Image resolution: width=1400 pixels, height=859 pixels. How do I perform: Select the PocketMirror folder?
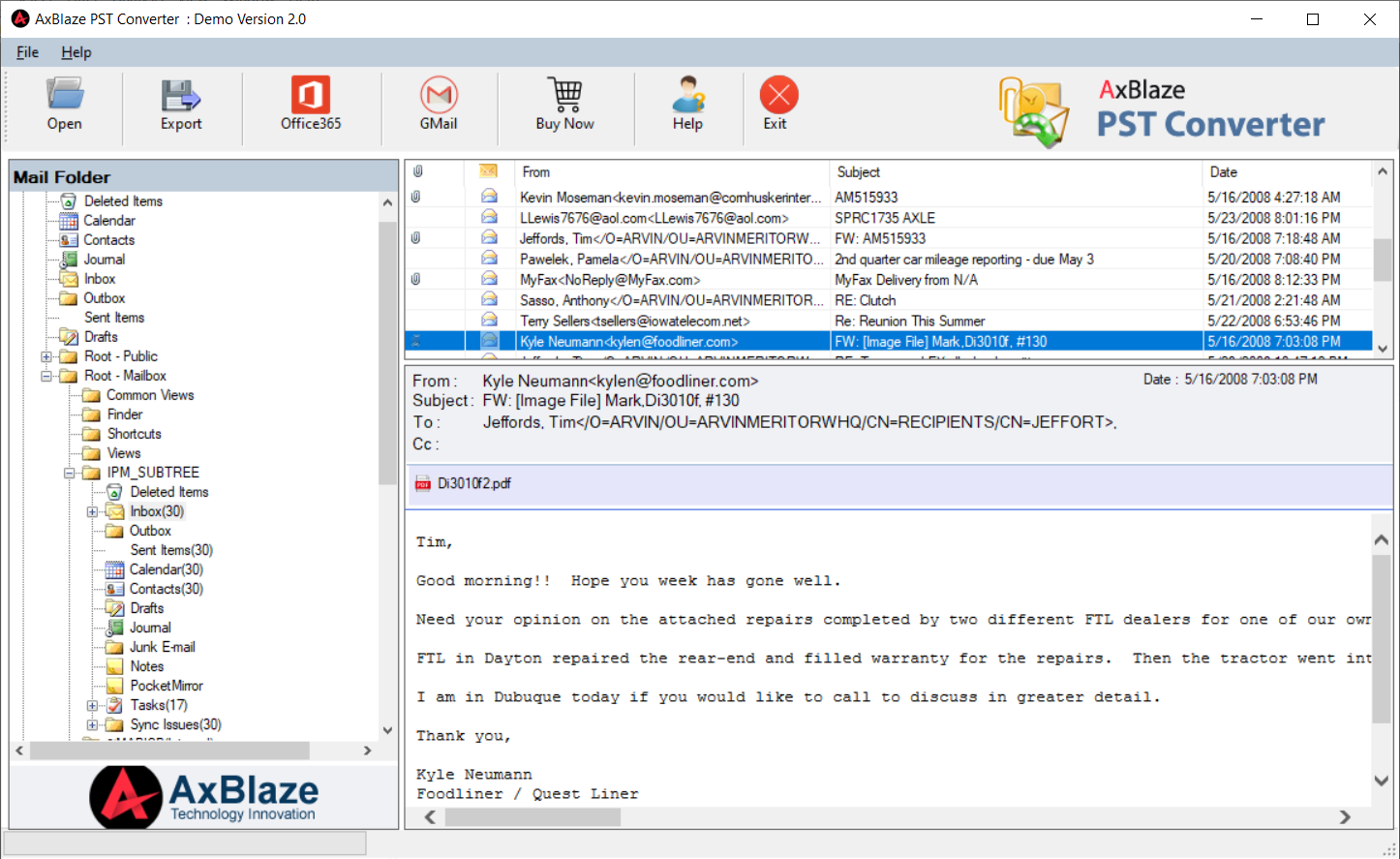click(x=167, y=686)
